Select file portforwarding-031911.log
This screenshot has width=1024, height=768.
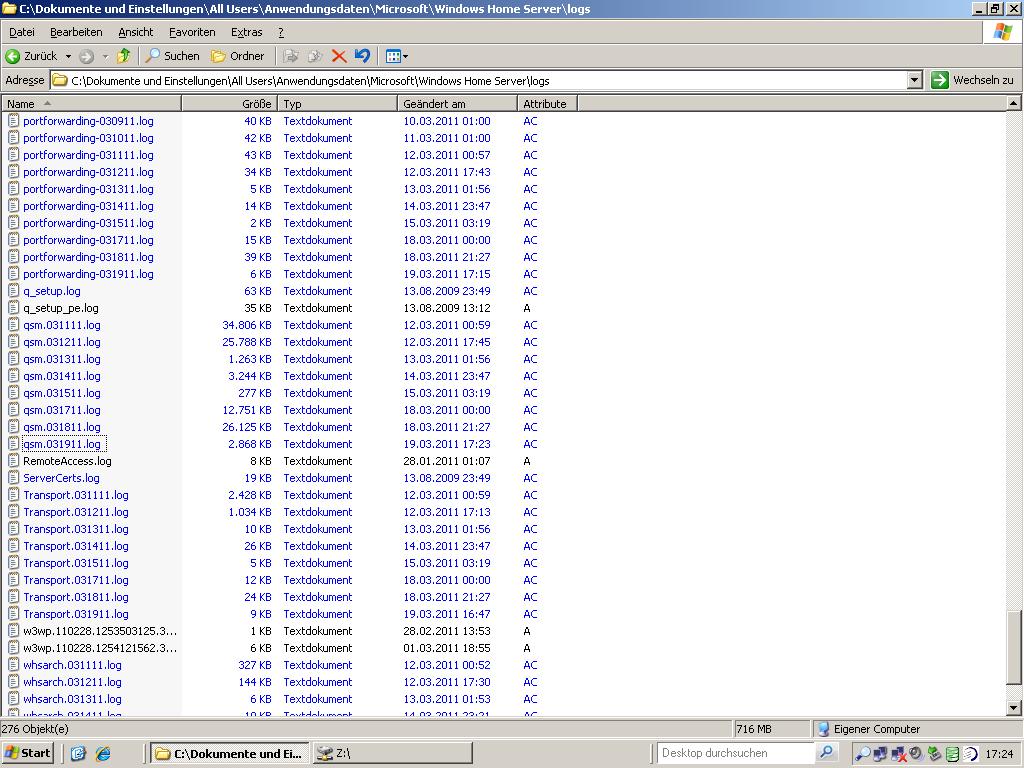pos(88,274)
